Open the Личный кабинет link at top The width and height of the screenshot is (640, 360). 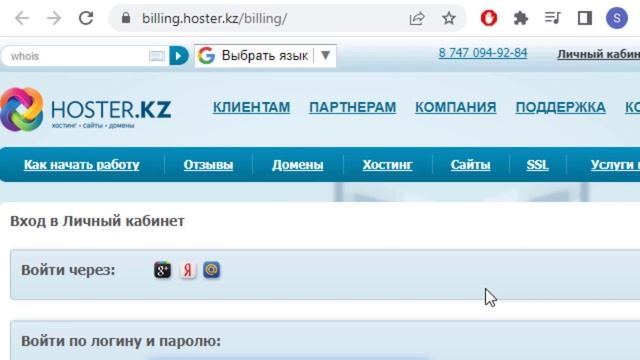click(598, 54)
